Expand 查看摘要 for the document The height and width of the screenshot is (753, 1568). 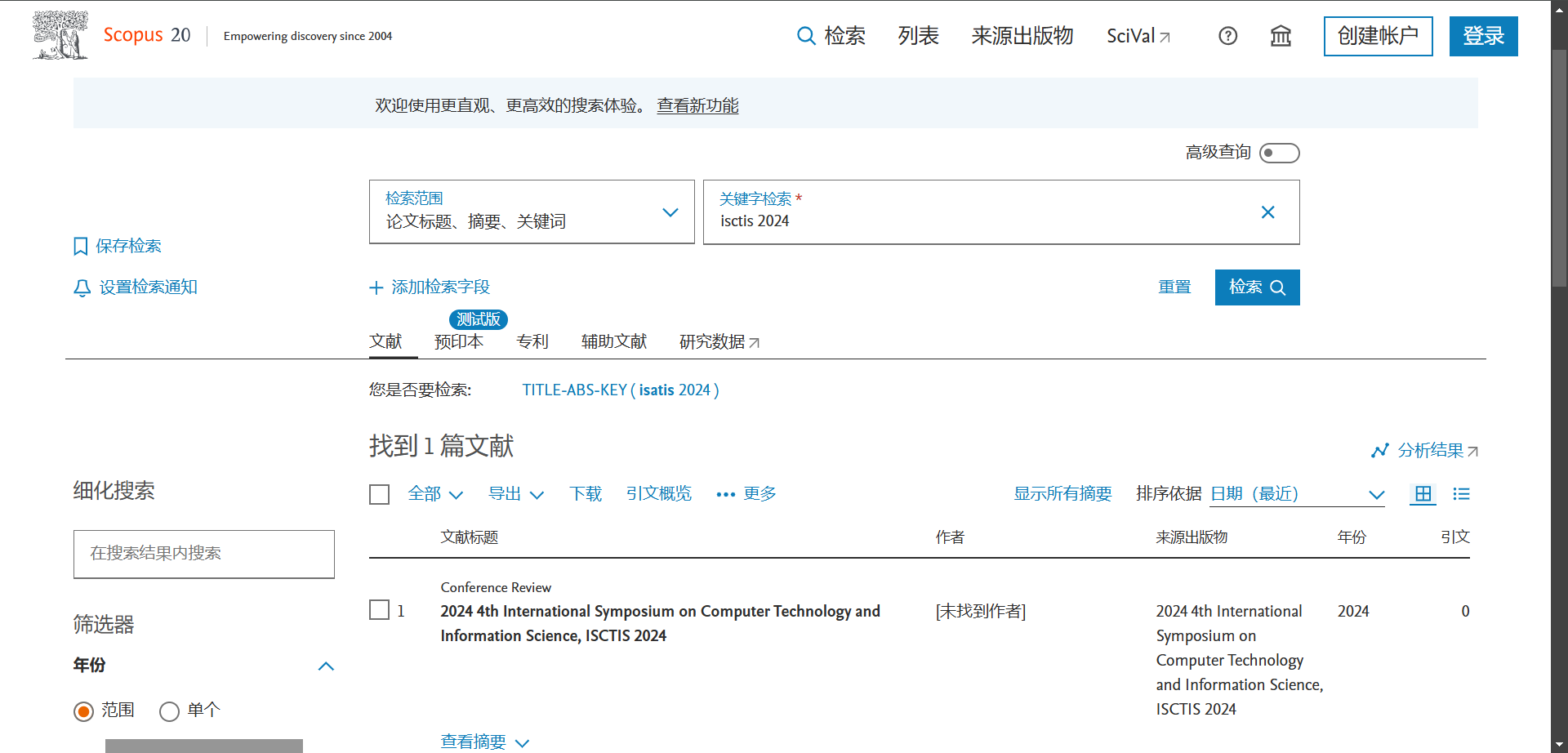click(485, 742)
